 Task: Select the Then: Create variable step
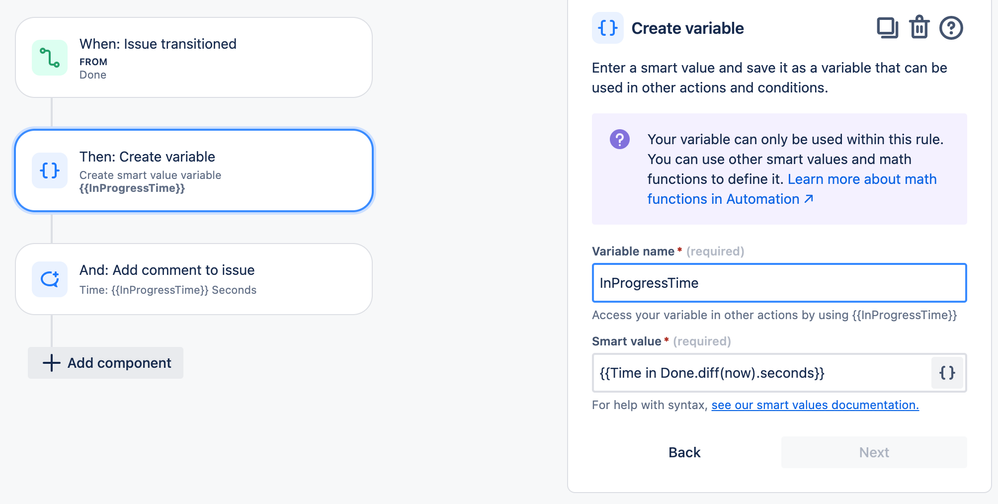tap(193, 171)
